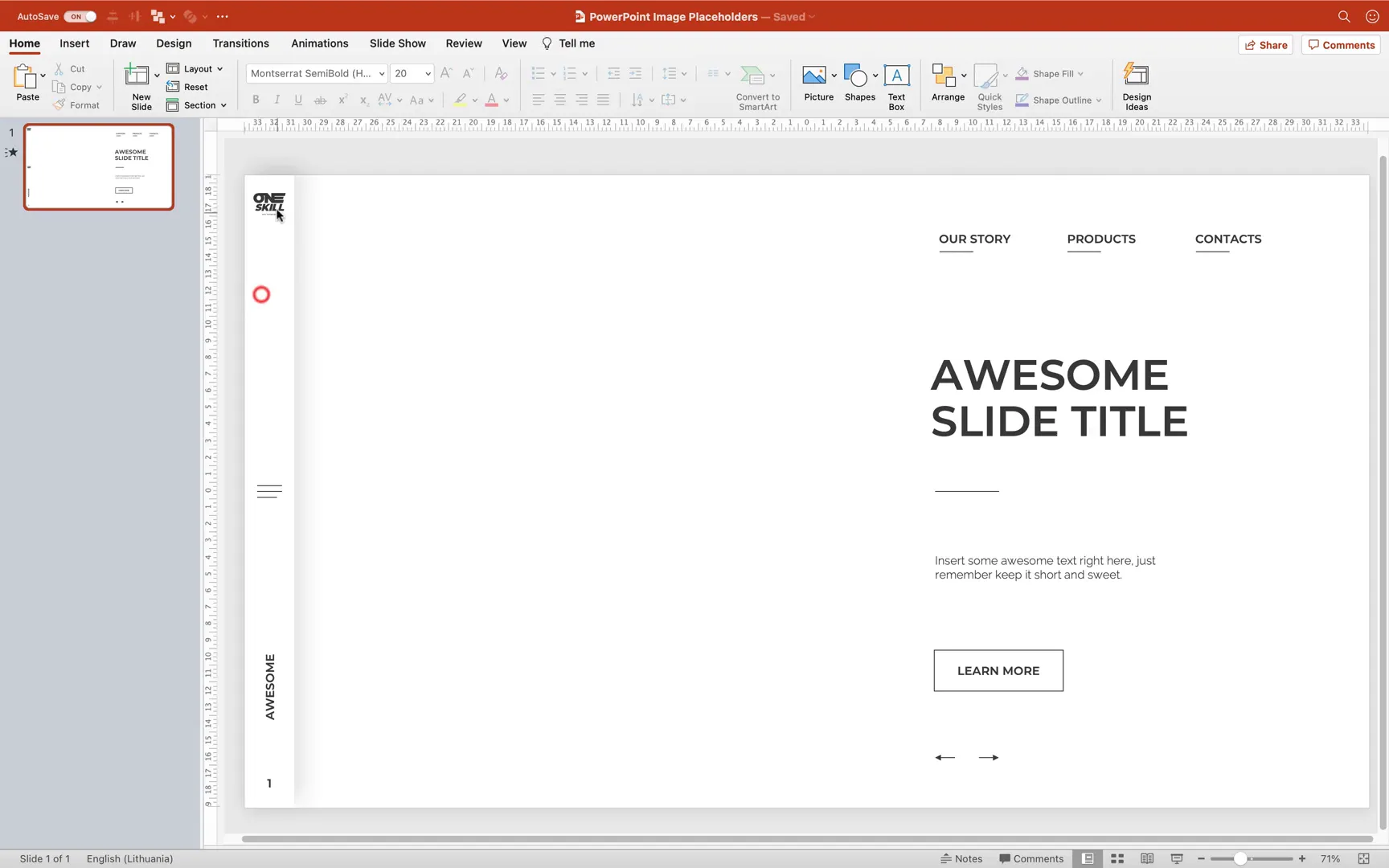Expand the Section dropdown
Viewport: 1389px width, 868px height.
point(223,105)
